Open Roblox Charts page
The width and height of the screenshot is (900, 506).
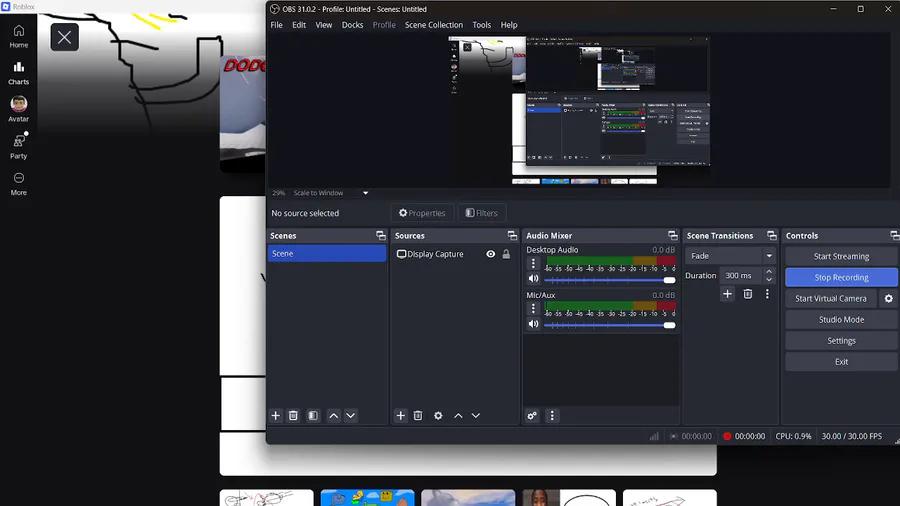tap(18, 73)
